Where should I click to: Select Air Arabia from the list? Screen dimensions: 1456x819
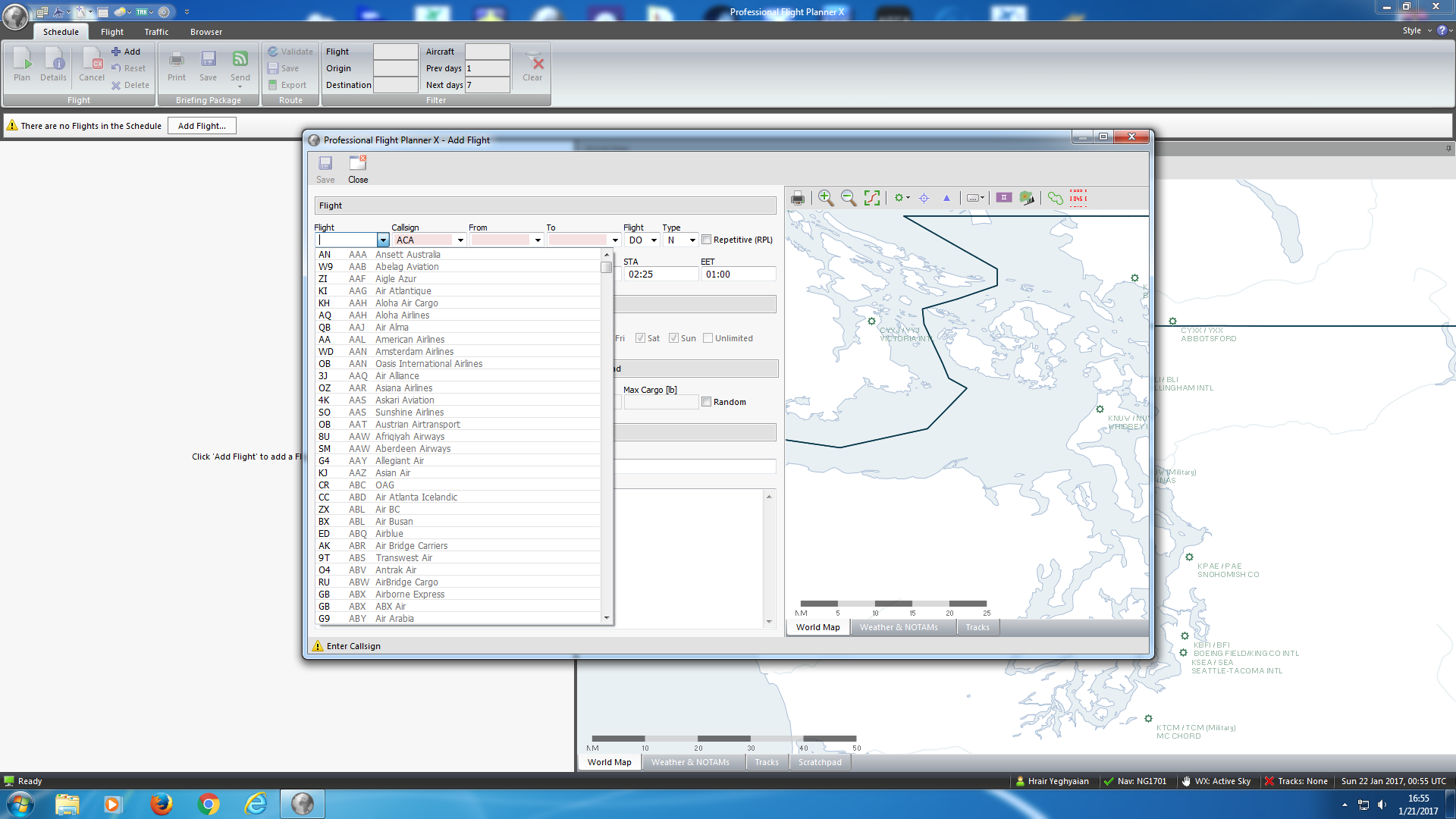458,619
